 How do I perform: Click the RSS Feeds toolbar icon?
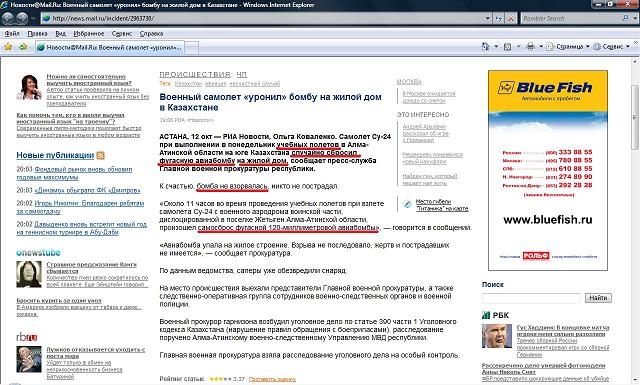(507, 47)
